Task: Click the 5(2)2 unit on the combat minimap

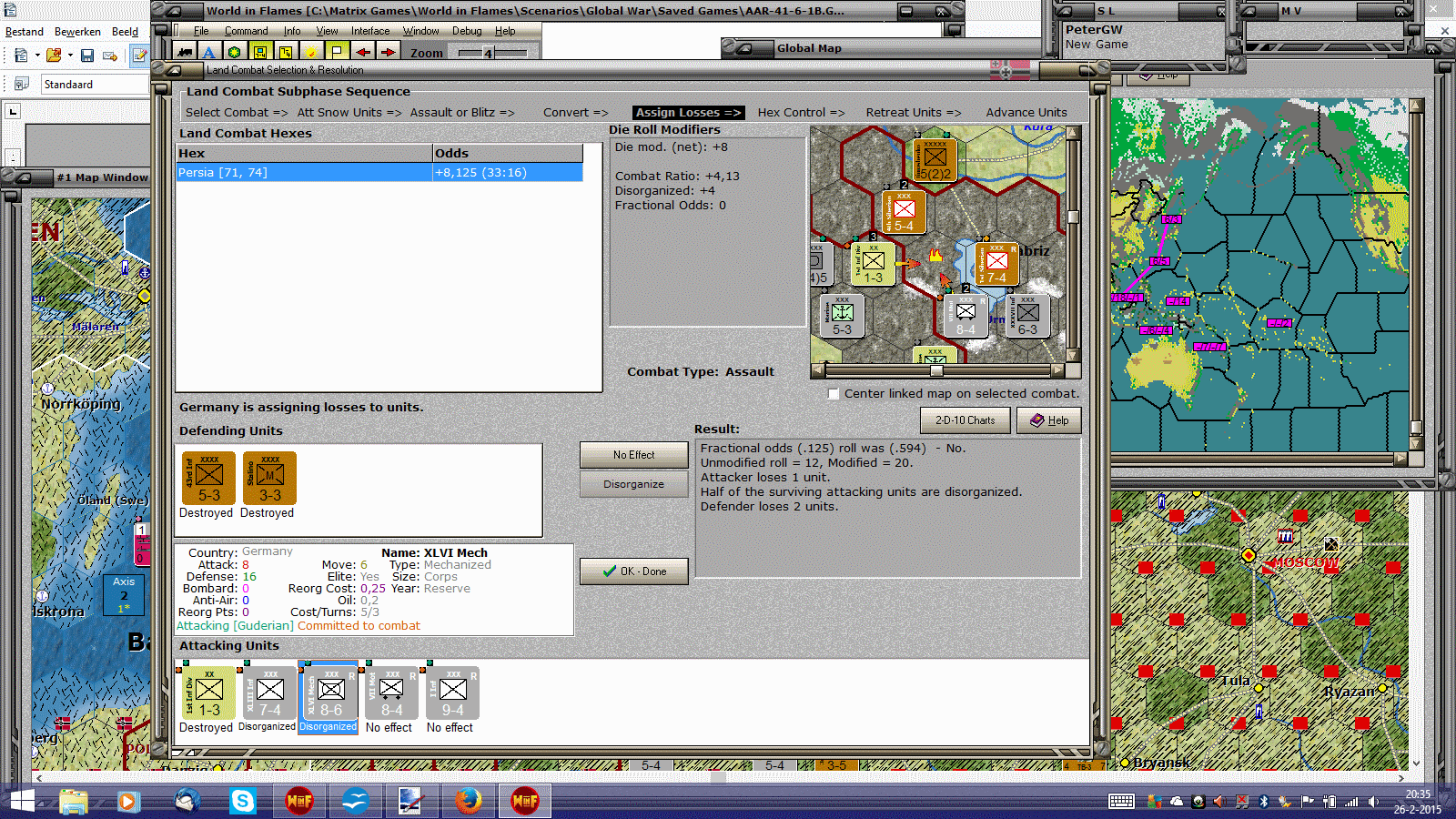Action: (x=935, y=160)
